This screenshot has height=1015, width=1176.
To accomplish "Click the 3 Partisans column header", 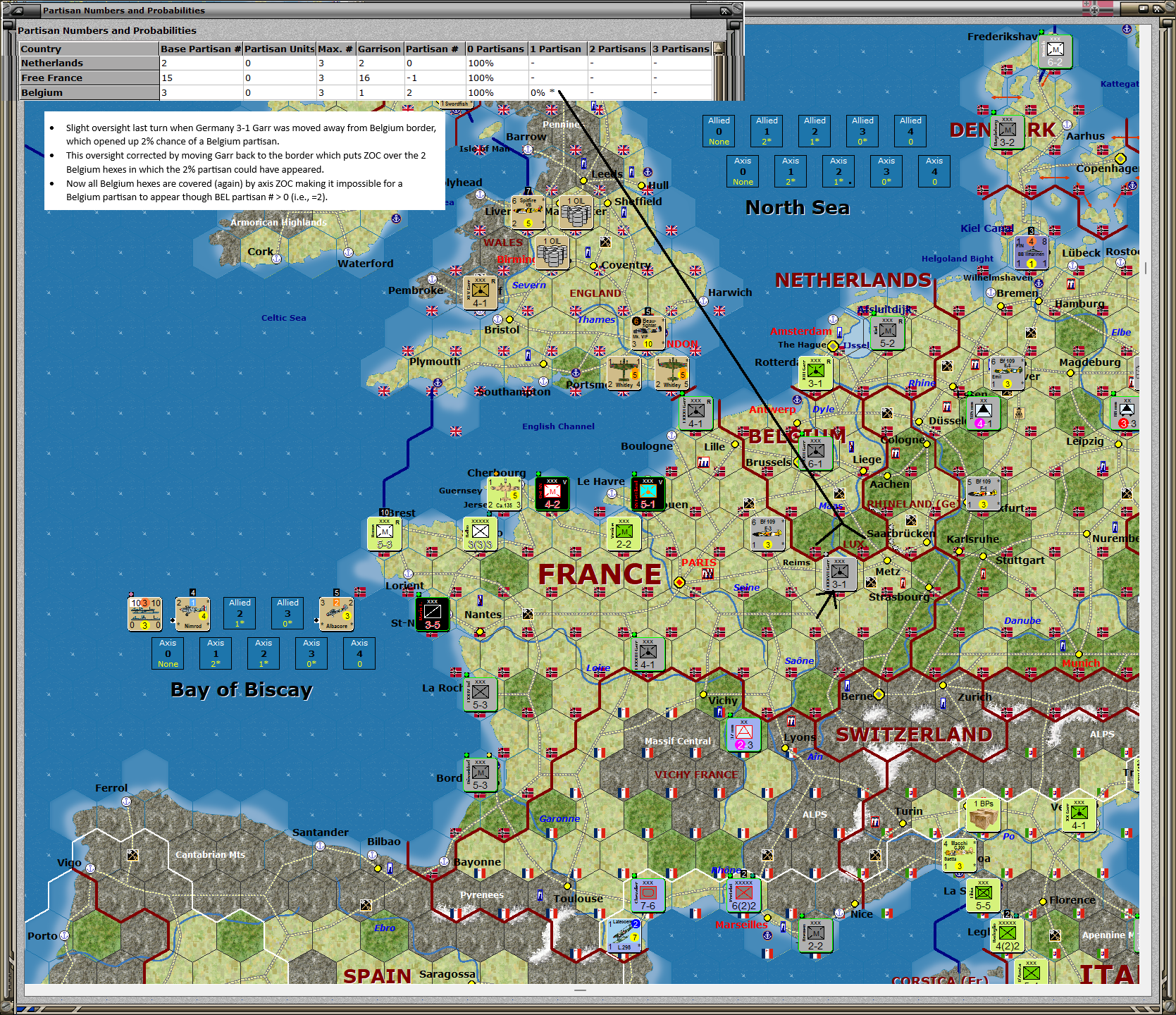I will (681, 49).
